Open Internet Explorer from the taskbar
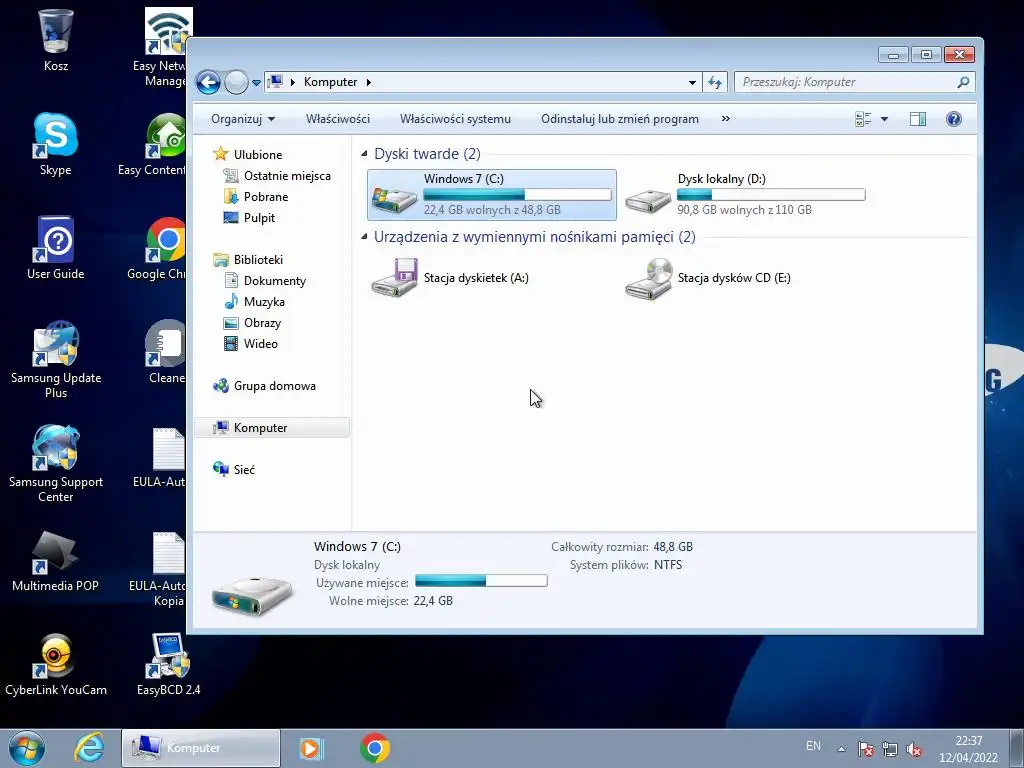The image size is (1024, 768). [x=89, y=748]
